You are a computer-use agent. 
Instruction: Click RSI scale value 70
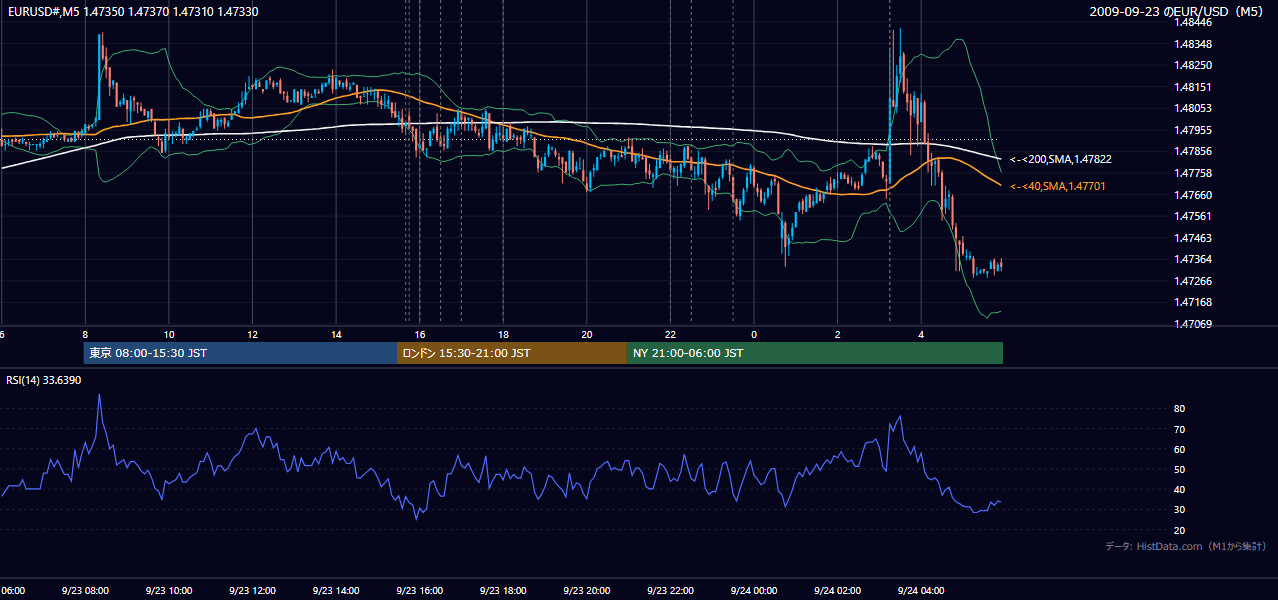click(x=1180, y=429)
